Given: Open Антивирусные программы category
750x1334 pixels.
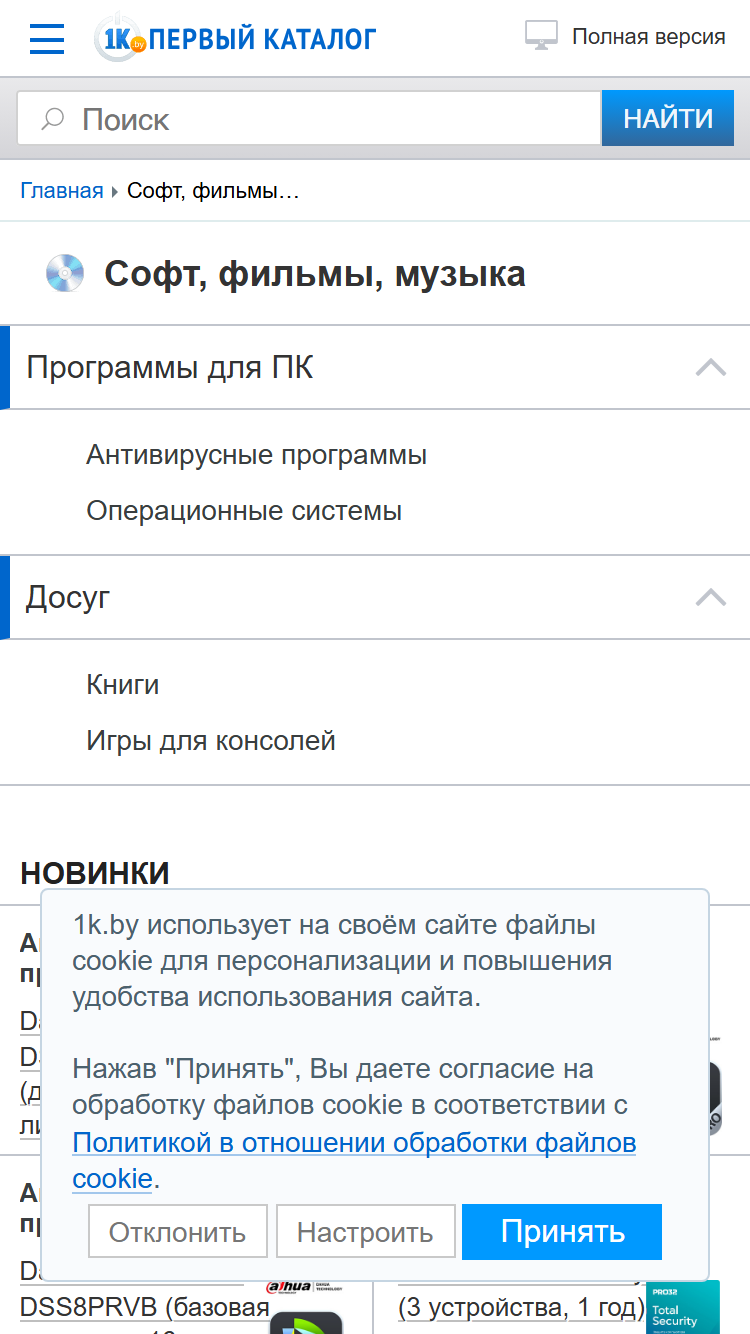Looking at the screenshot, I should [257, 455].
